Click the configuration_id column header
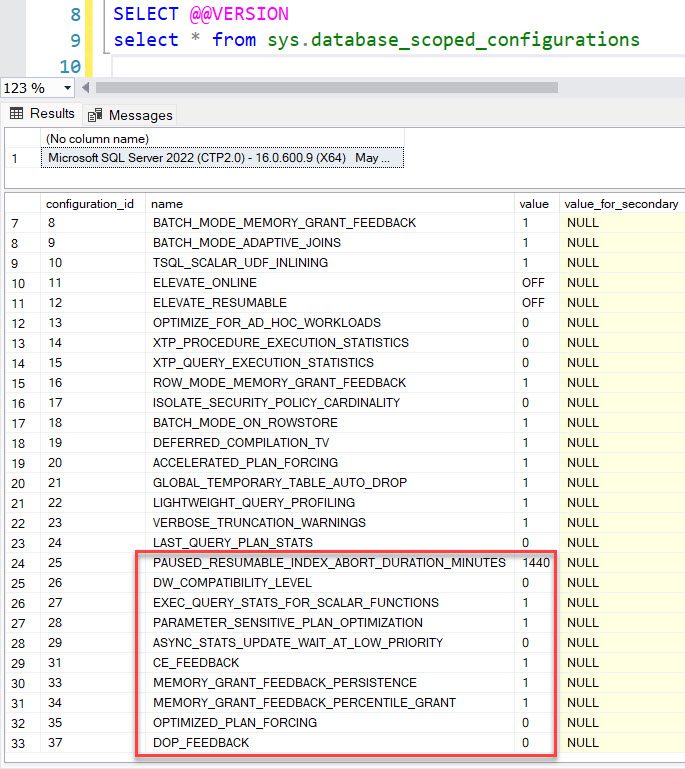 point(93,204)
